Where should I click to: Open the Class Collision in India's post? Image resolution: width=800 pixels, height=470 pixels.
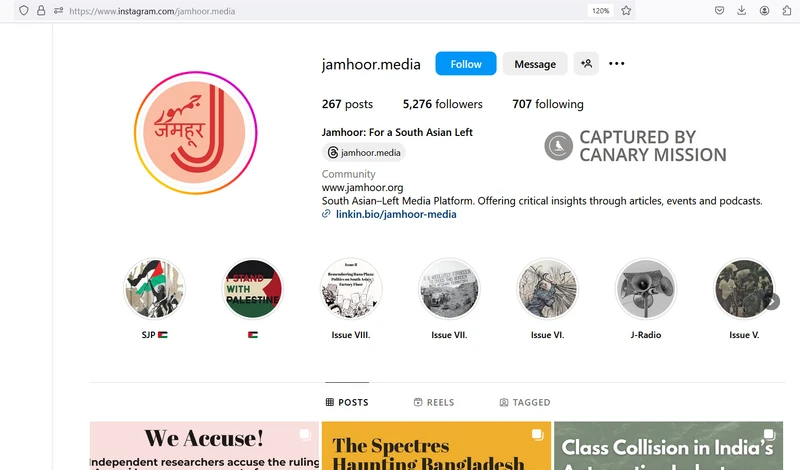pos(668,446)
